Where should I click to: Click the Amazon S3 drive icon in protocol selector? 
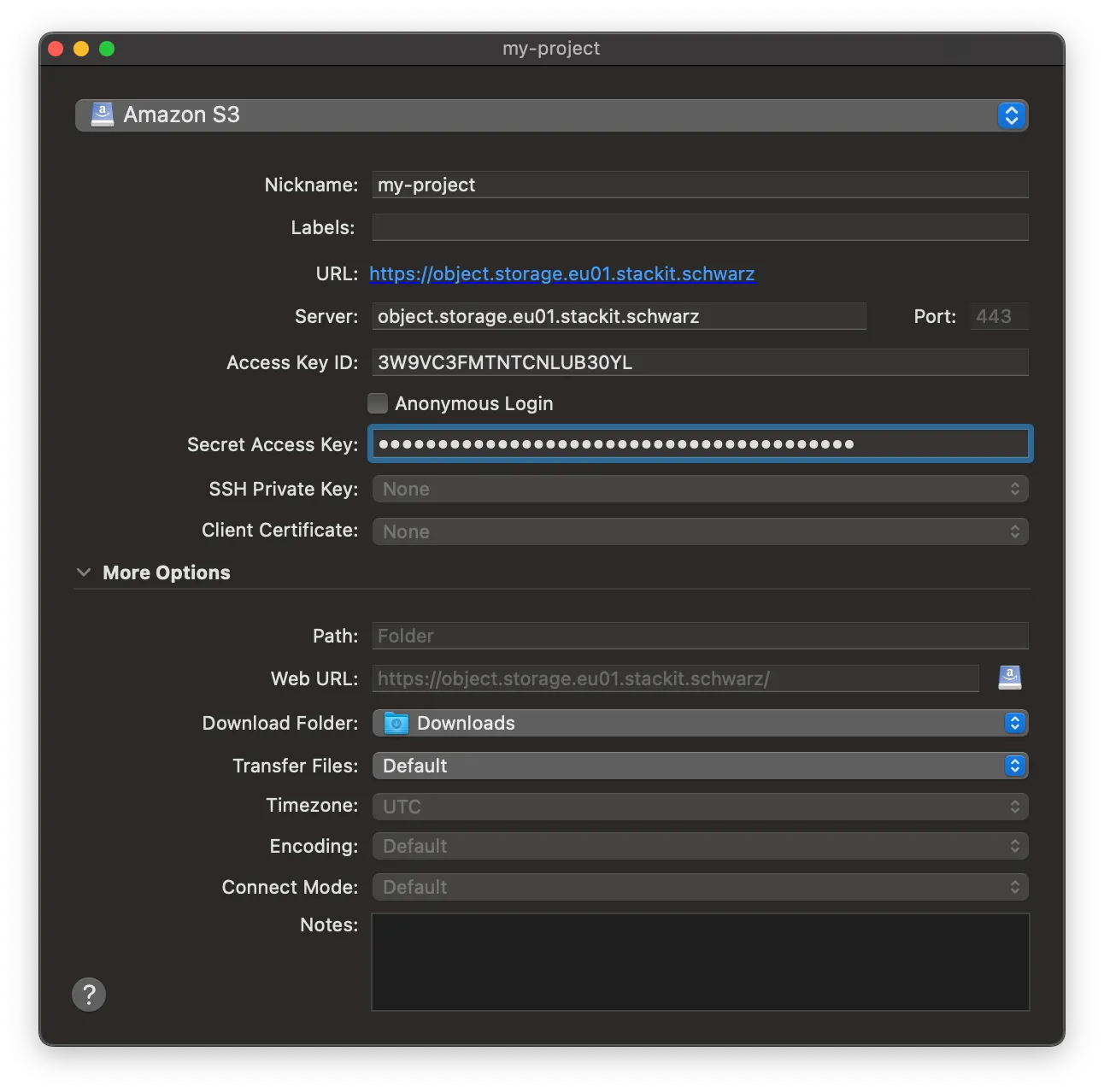point(103,114)
